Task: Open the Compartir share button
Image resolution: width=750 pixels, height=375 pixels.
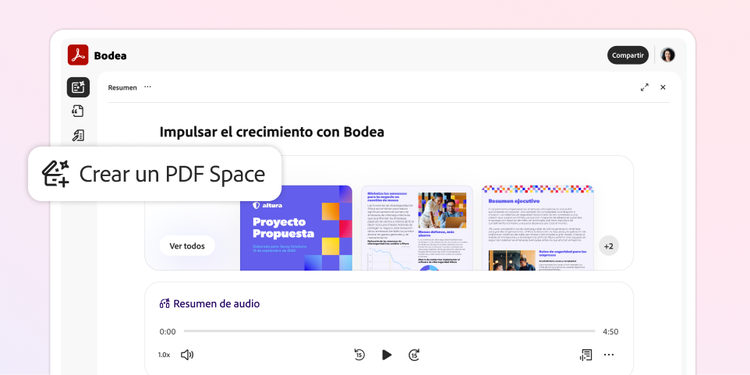Action: (628, 55)
